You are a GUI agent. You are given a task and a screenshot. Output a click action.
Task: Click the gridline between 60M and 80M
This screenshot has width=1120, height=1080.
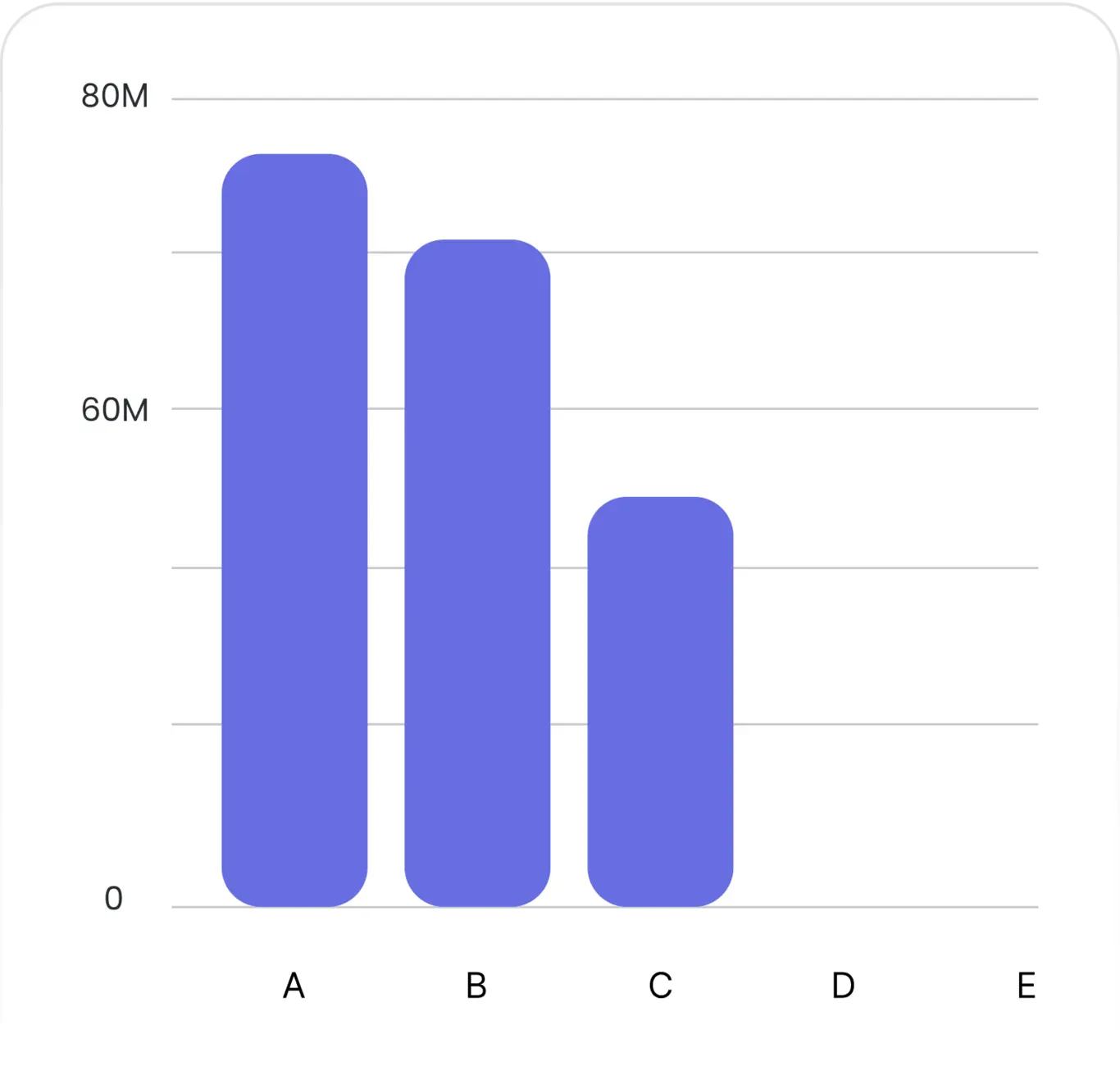[605, 252]
